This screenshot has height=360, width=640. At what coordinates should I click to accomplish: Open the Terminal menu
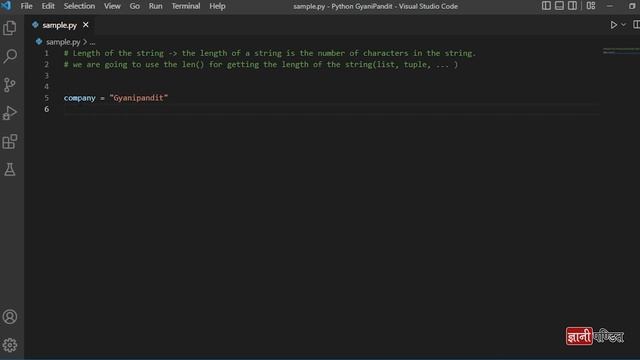point(186,6)
